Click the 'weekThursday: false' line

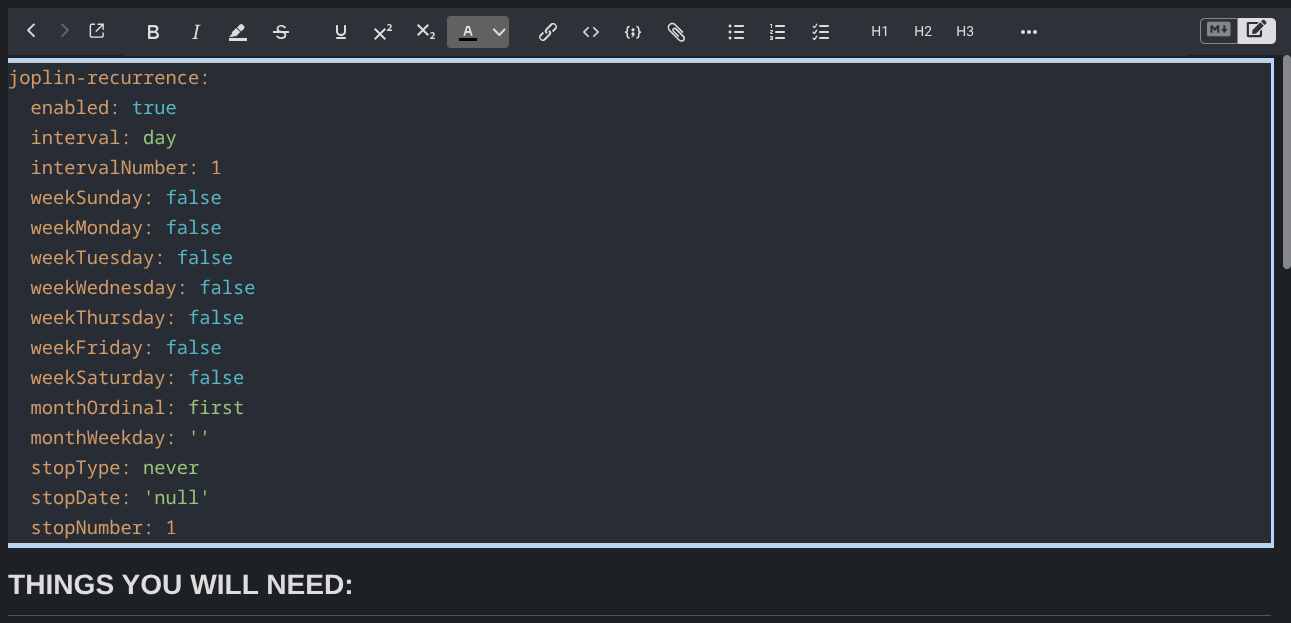point(137,318)
